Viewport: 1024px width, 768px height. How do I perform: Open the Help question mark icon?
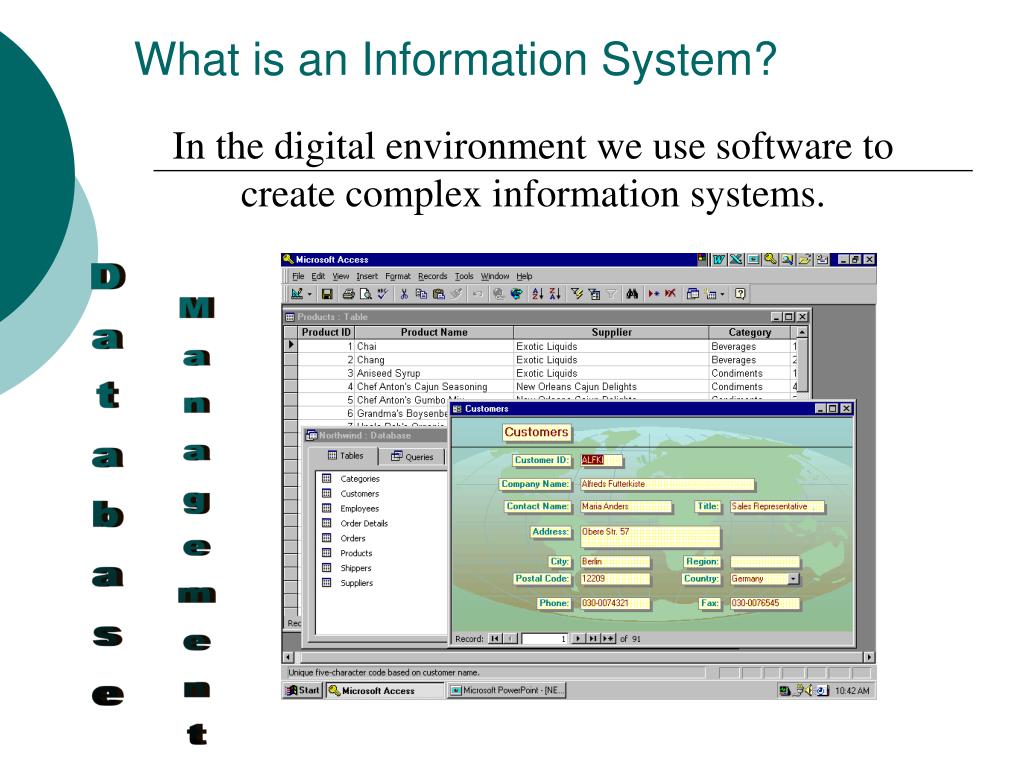click(x=740, y=294)
